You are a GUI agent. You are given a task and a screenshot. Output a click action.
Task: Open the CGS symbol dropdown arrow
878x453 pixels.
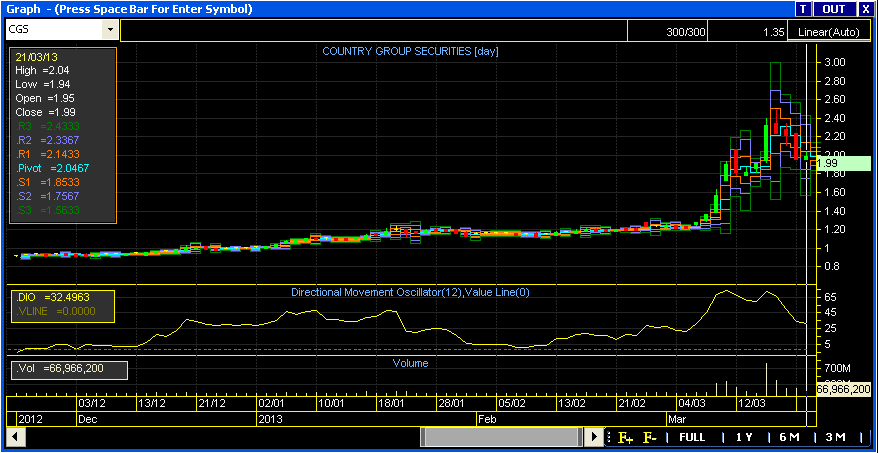click(110, 30)
